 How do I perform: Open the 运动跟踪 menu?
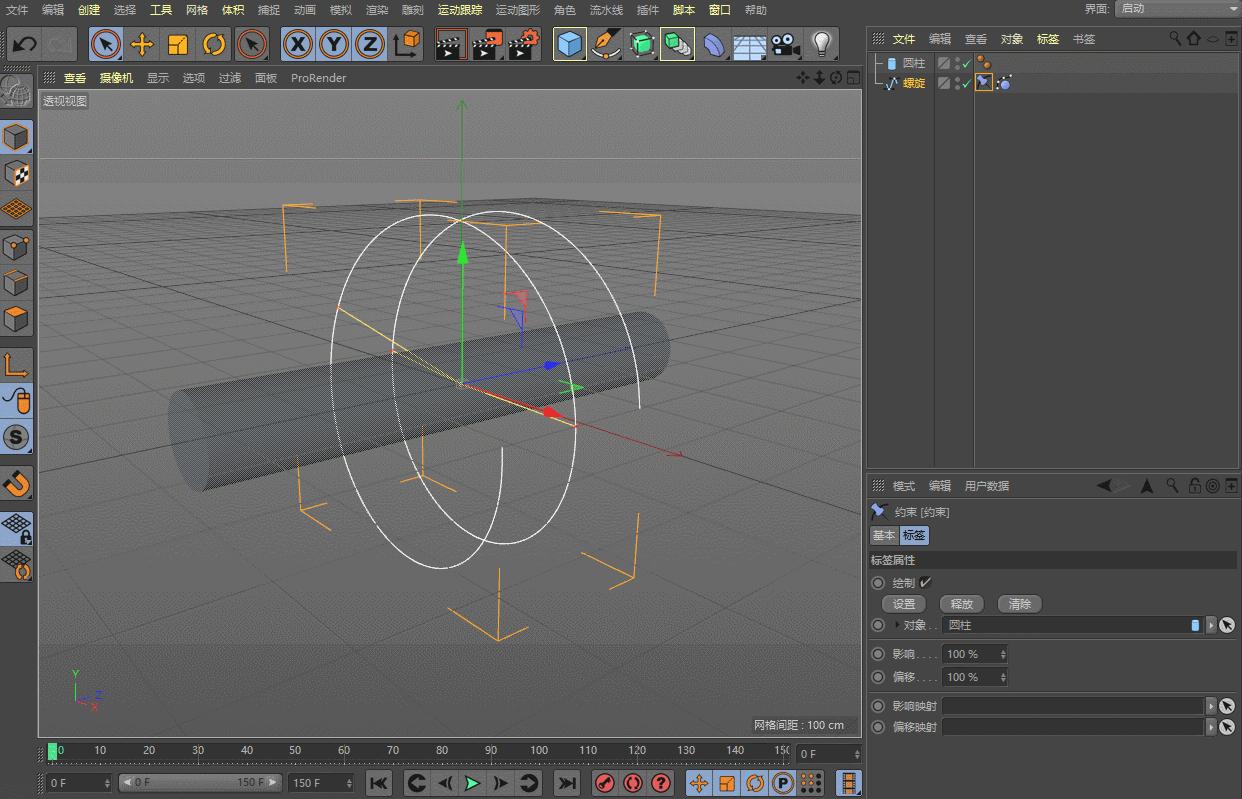pos(460,10)
